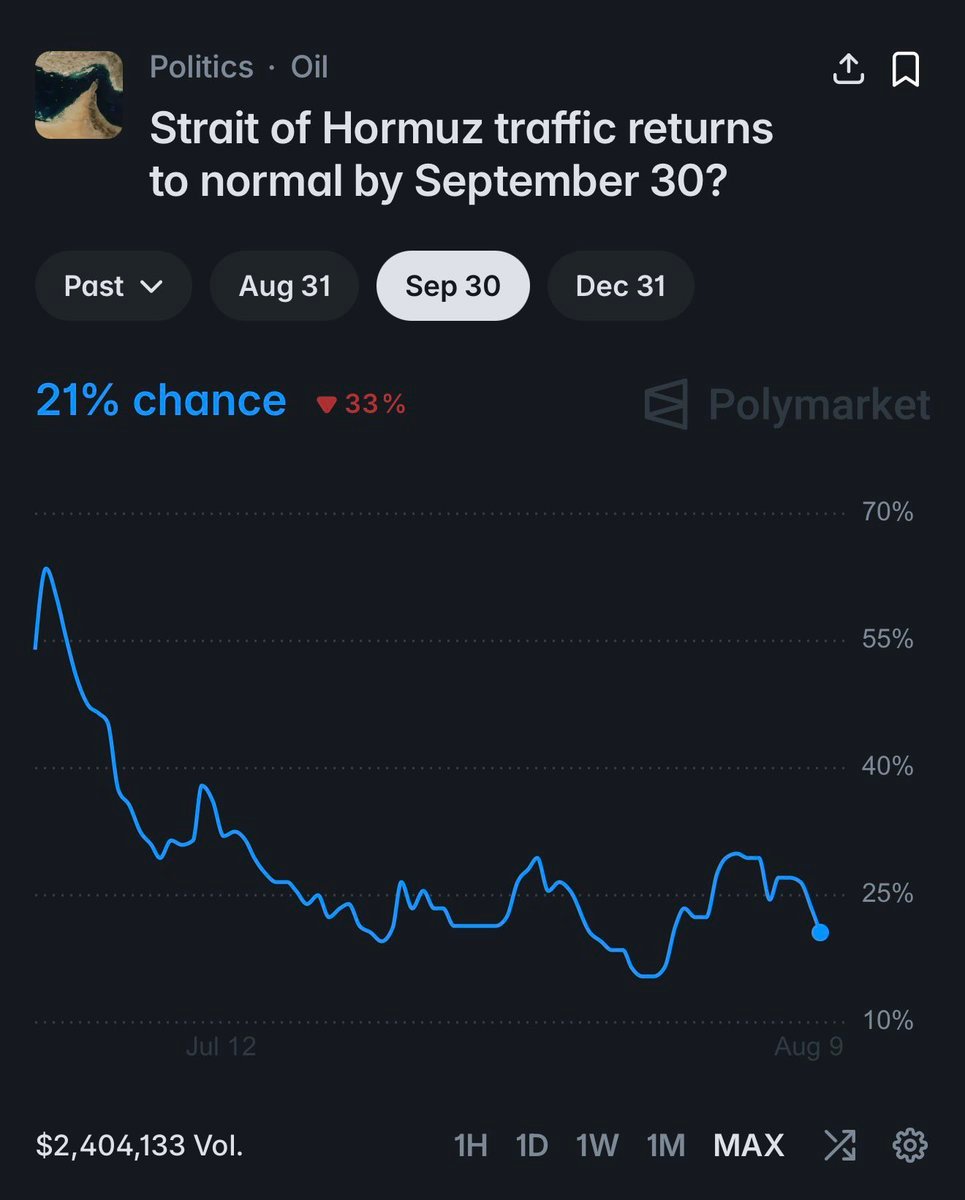Viewport: 965px width, 1200px height.
Task: Open the Politics category link
Action: tap(201, 67)
